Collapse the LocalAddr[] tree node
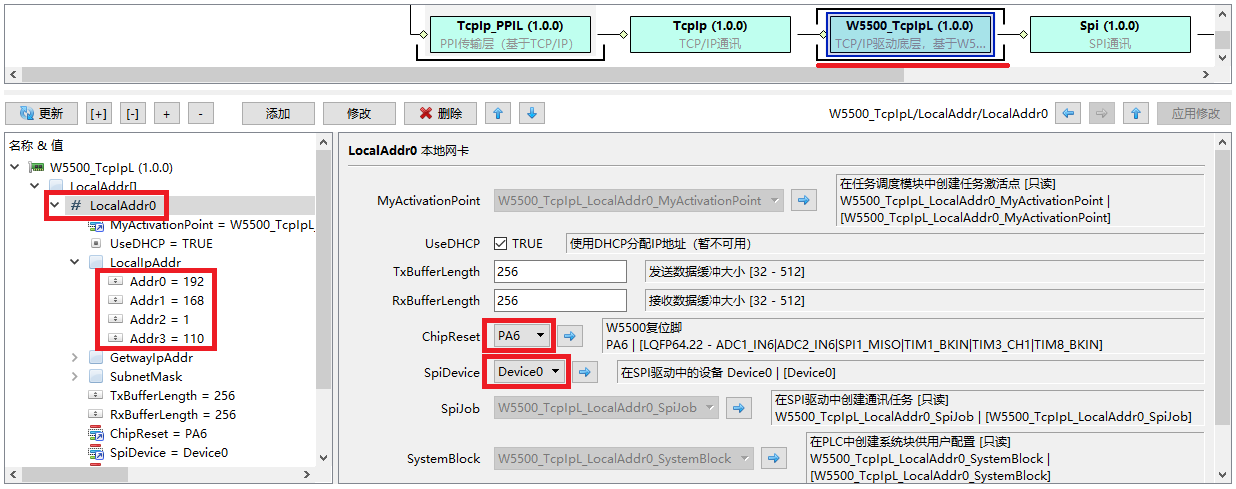 coord(34,187)
